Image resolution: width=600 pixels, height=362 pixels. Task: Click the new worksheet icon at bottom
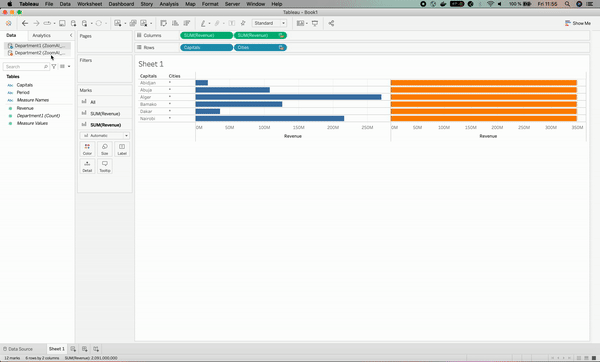tap(73, 349)
